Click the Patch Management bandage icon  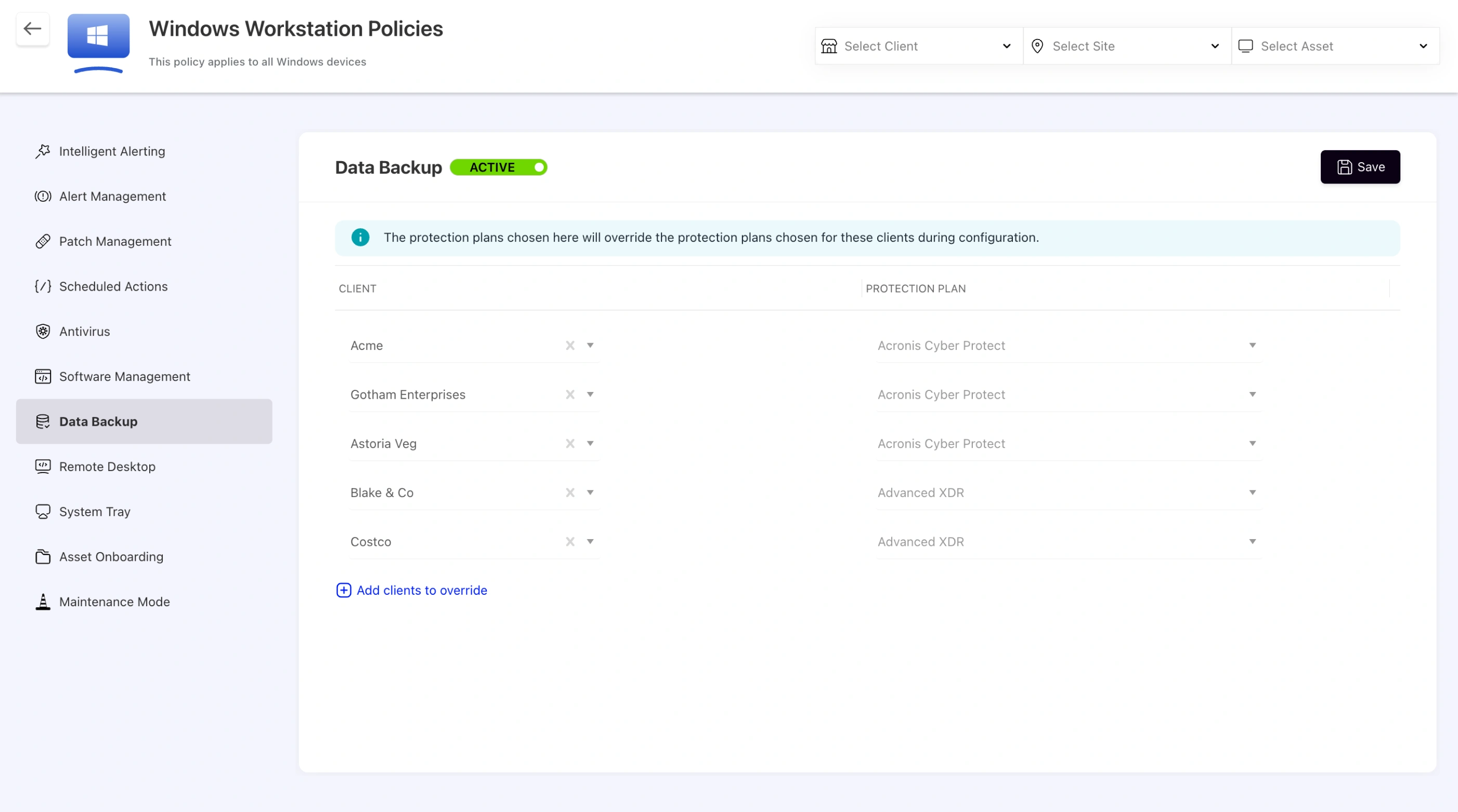[x=43, y=241]
